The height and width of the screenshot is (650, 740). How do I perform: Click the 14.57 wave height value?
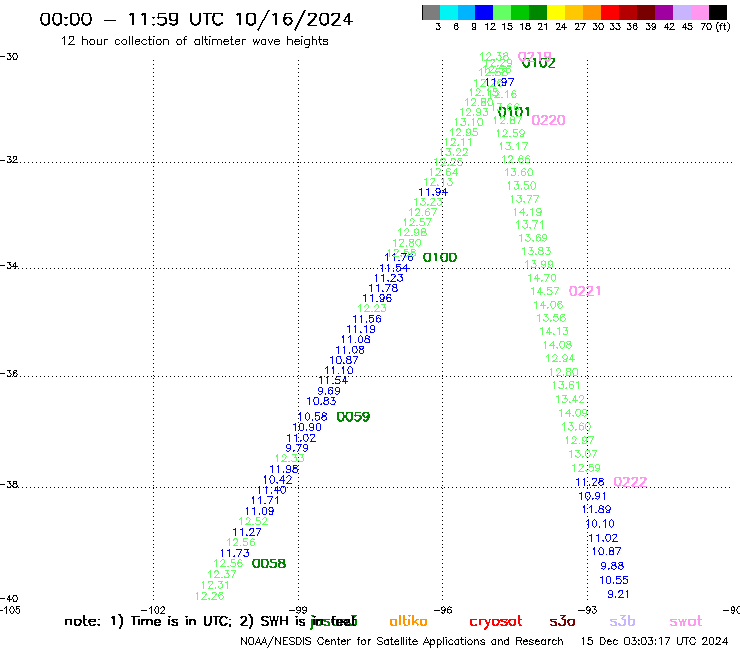(545, 291)
